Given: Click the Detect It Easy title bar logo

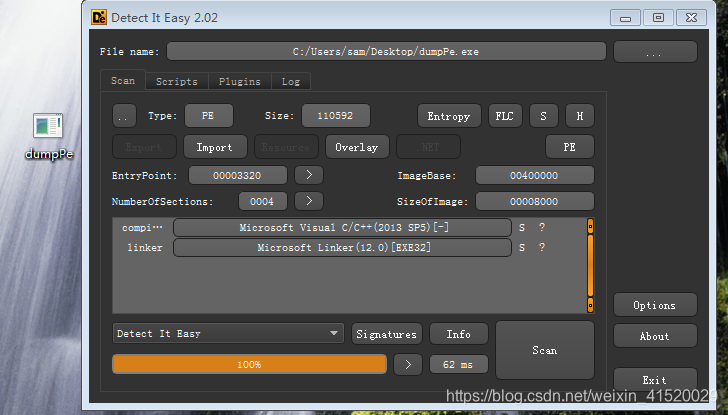Looking at the screenshot, I should pos(98,18).
